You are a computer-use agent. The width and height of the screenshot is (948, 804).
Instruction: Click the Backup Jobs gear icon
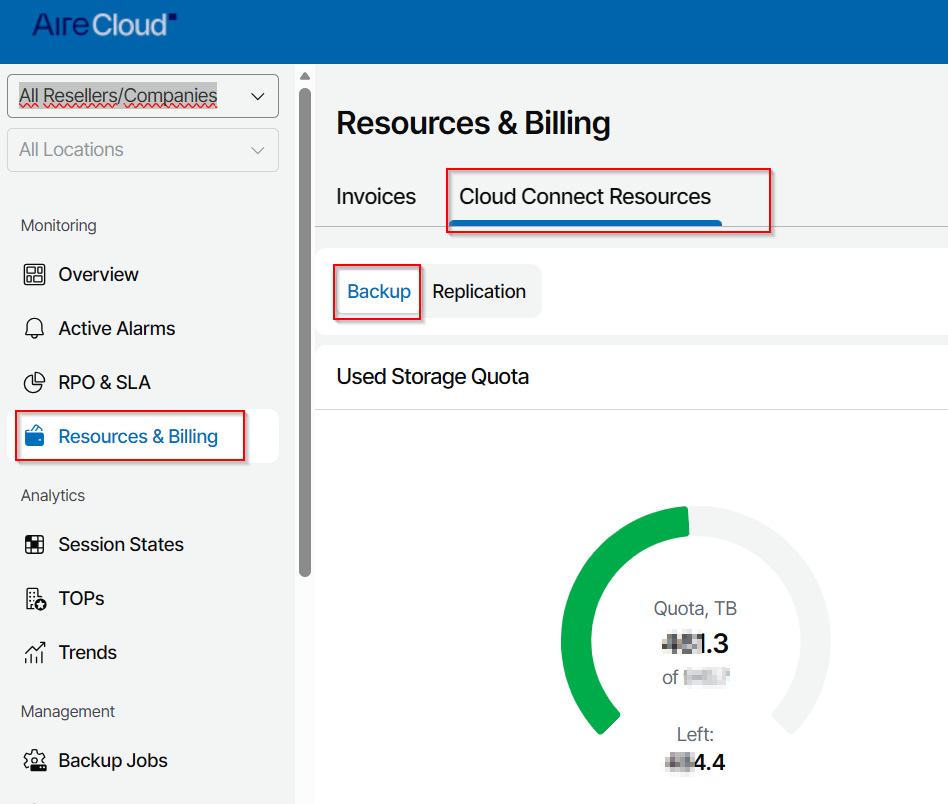tap(35, 760)
